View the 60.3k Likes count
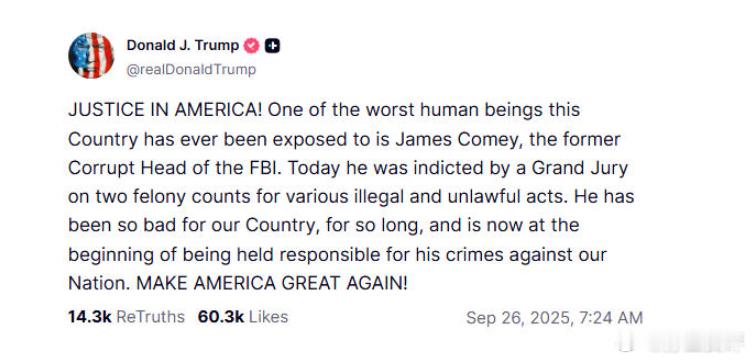This screenshot has height=360, width=752. coord(221,317)
